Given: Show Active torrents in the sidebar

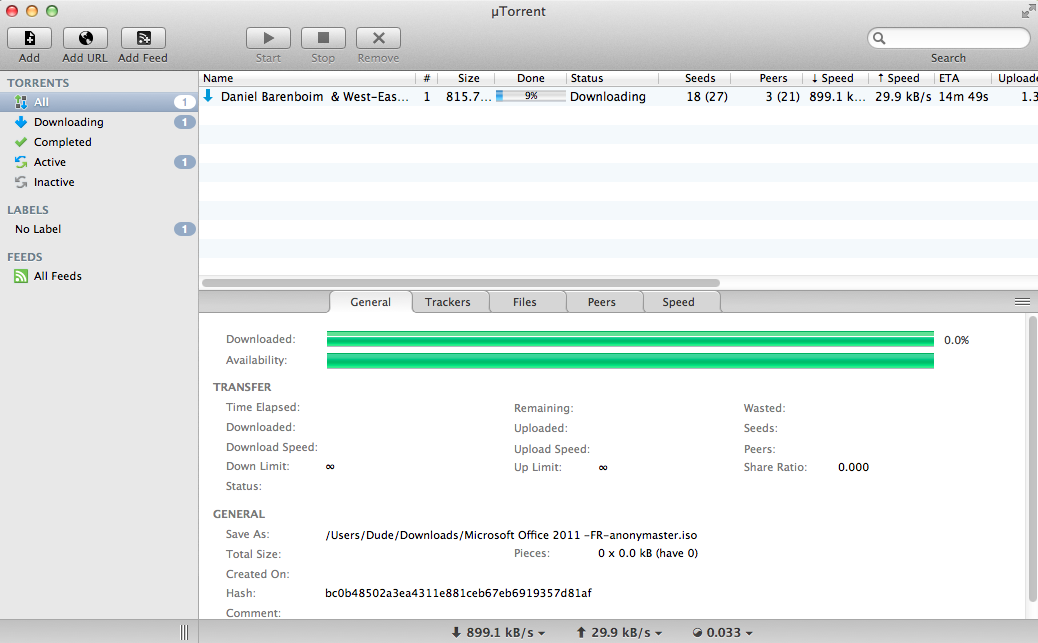Looking at the screenshot, I should point(99,162).
